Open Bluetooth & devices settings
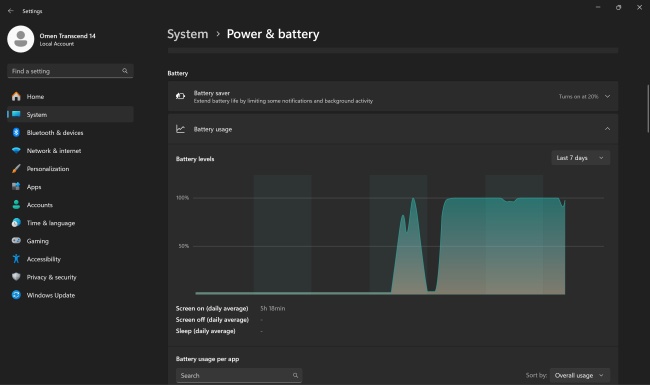 [70, 133]
